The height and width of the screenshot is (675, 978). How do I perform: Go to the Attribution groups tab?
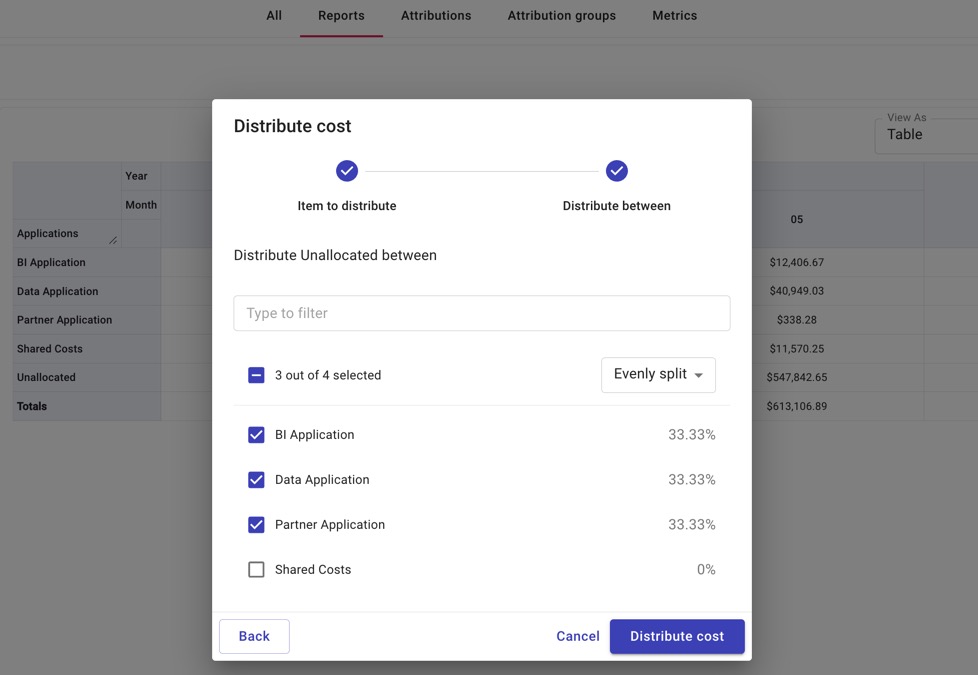pyautogui.click(x=562, y=16)
